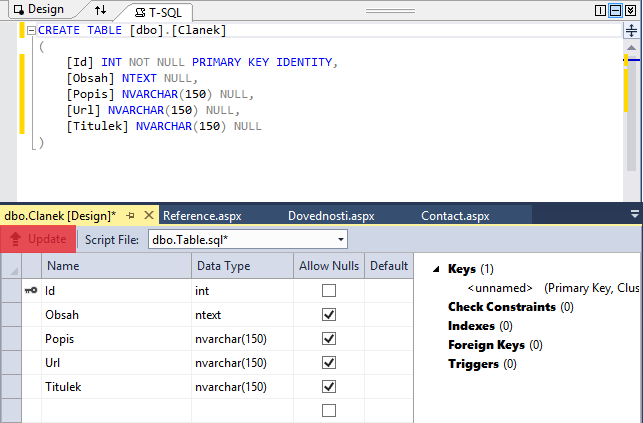643x423 pixels.
Task: Click the Obsah row header selector
Action: [x=11, y=314]
